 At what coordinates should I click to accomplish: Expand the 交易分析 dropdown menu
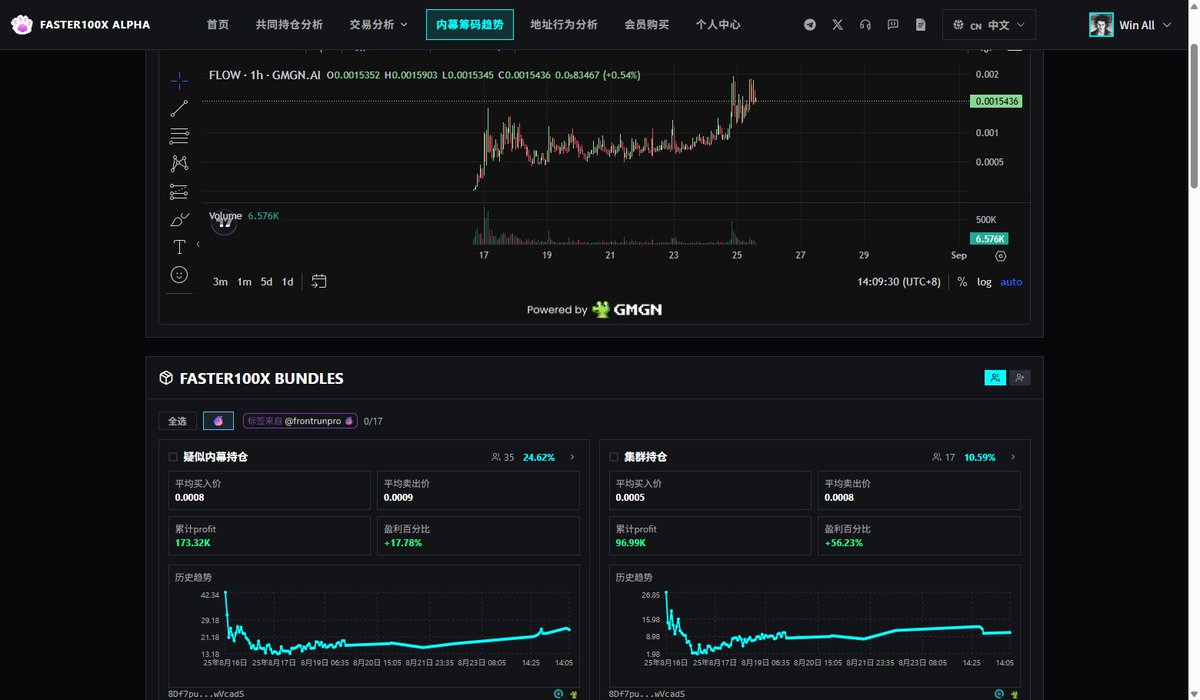[379, 24]
